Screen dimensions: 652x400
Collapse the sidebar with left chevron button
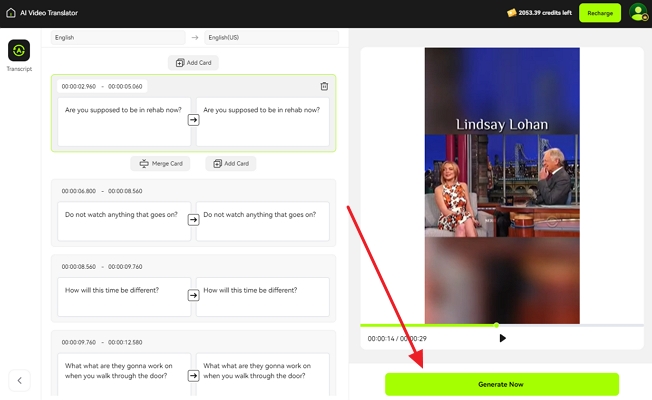[19, 380]
